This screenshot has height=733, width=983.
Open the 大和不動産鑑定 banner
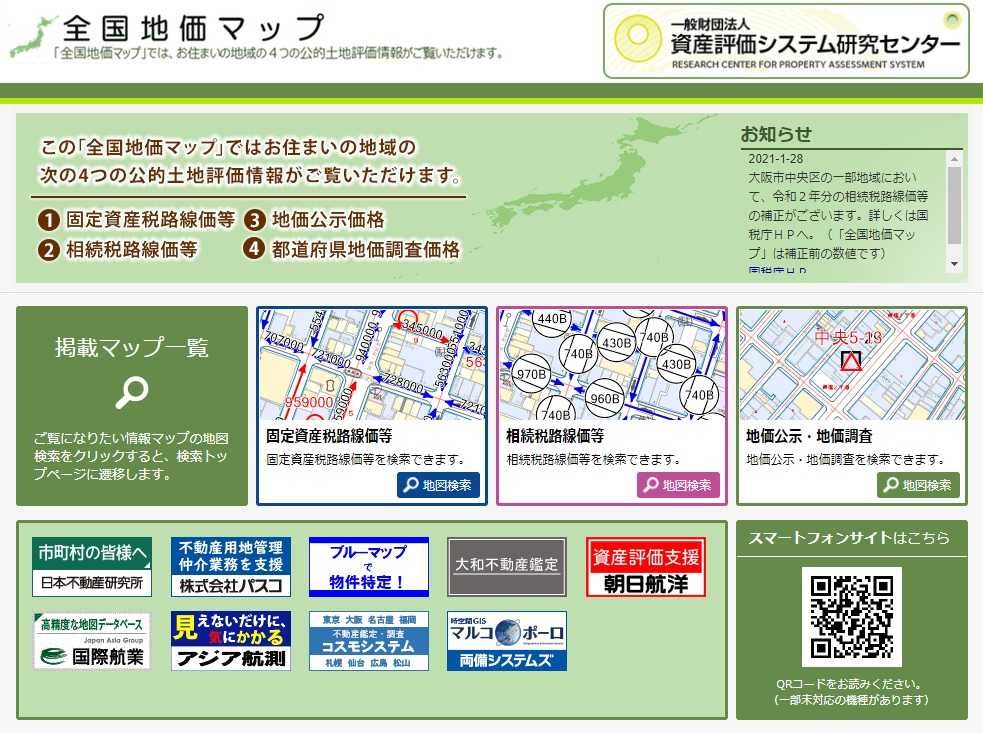tap(507, 567)
